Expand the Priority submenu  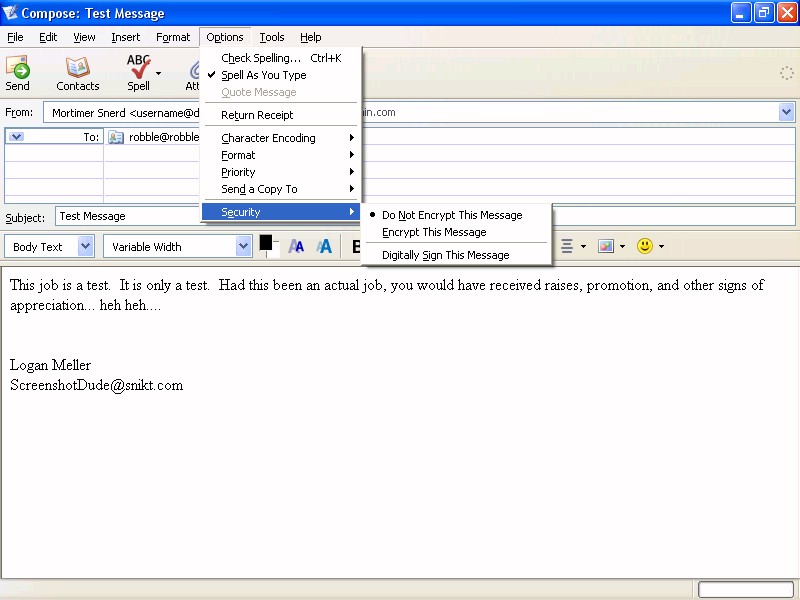point(282,172)
